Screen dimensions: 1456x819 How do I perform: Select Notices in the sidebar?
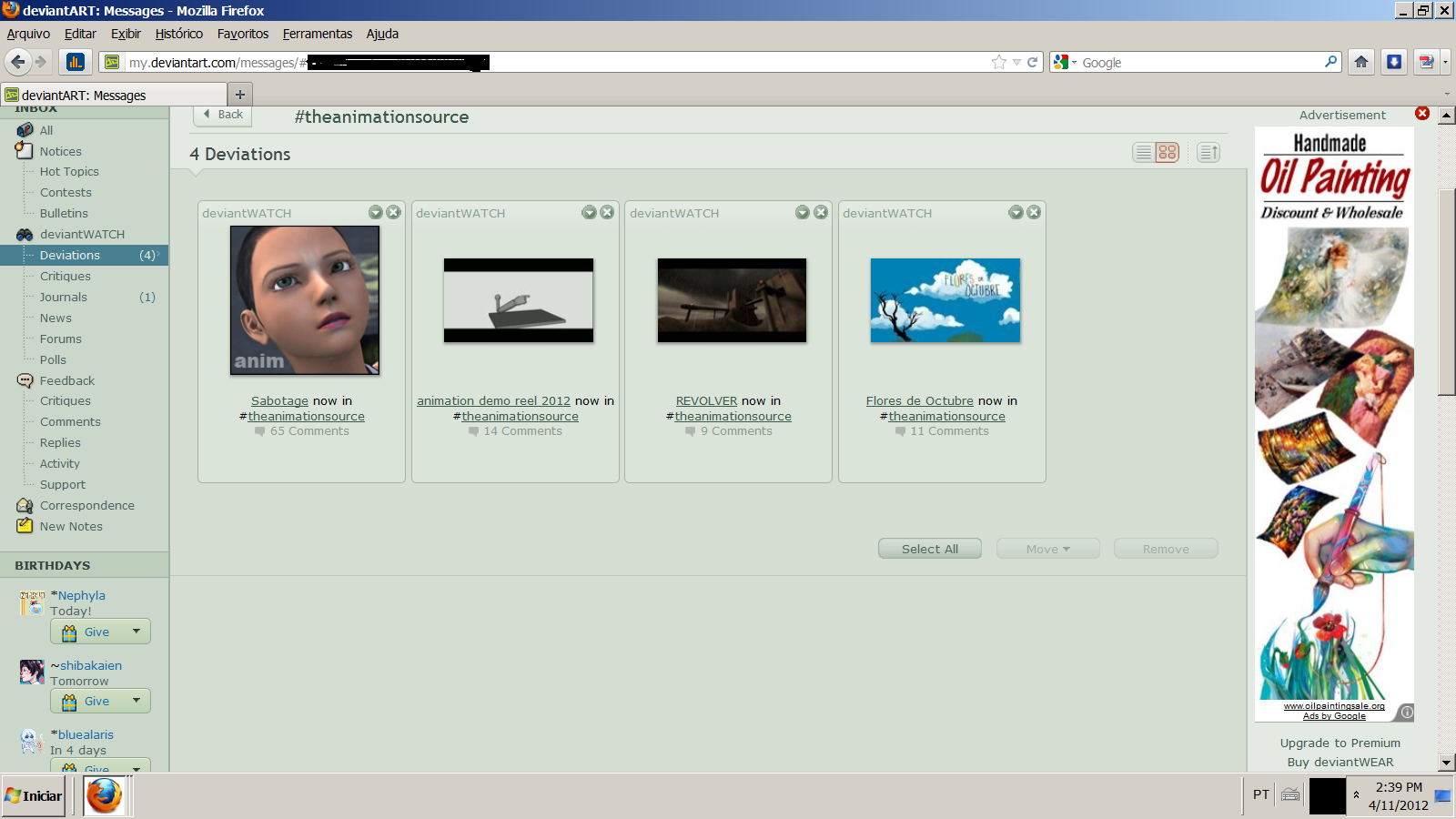tap(61, 151)
